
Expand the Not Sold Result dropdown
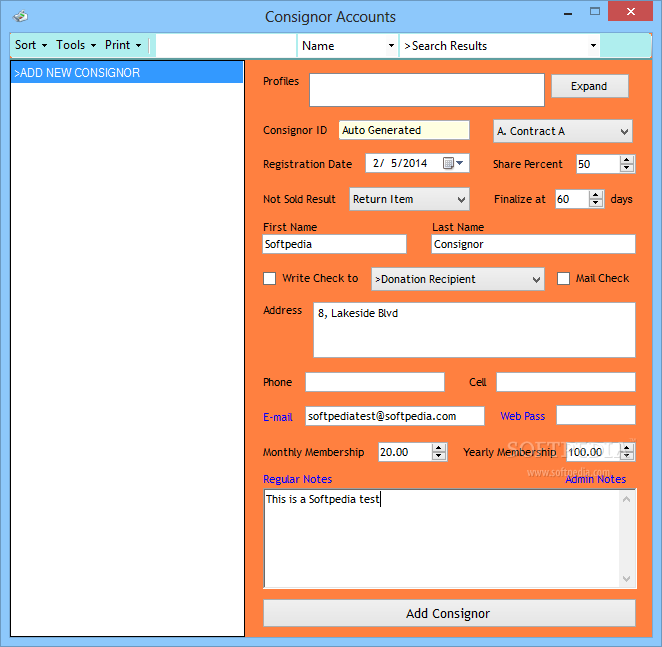(x=409, y=199)
